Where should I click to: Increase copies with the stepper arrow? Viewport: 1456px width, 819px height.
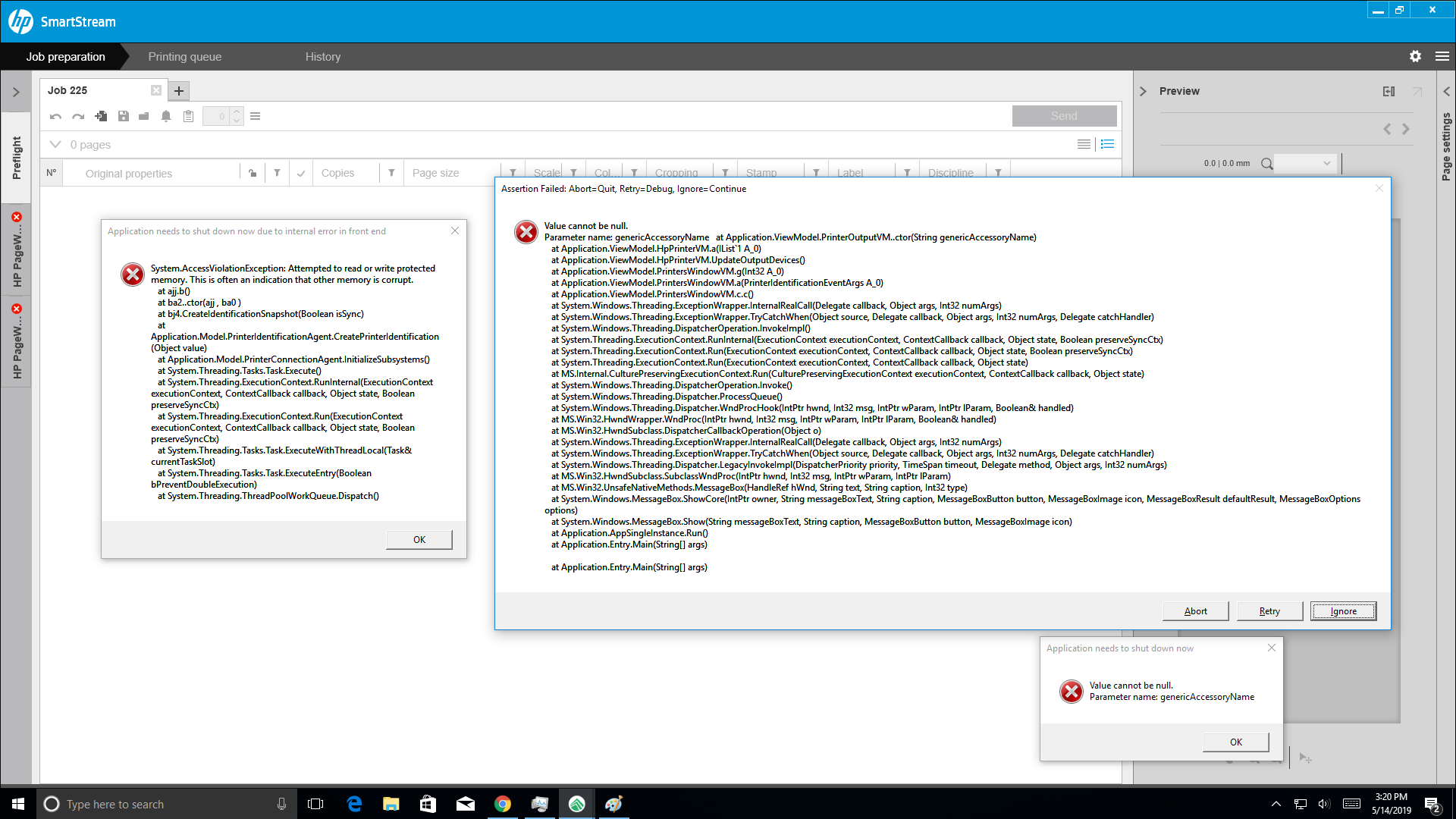coord(236,111)
